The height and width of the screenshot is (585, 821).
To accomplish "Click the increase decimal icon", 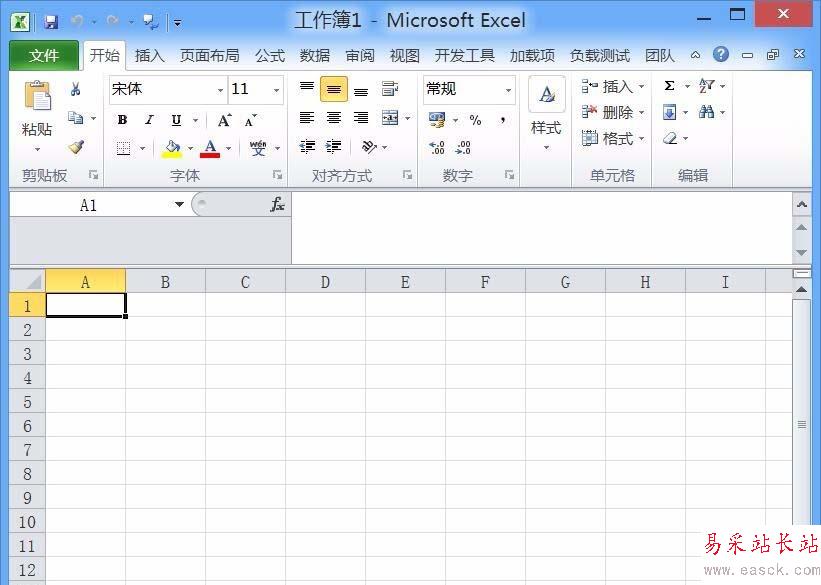I will point(437,147).
